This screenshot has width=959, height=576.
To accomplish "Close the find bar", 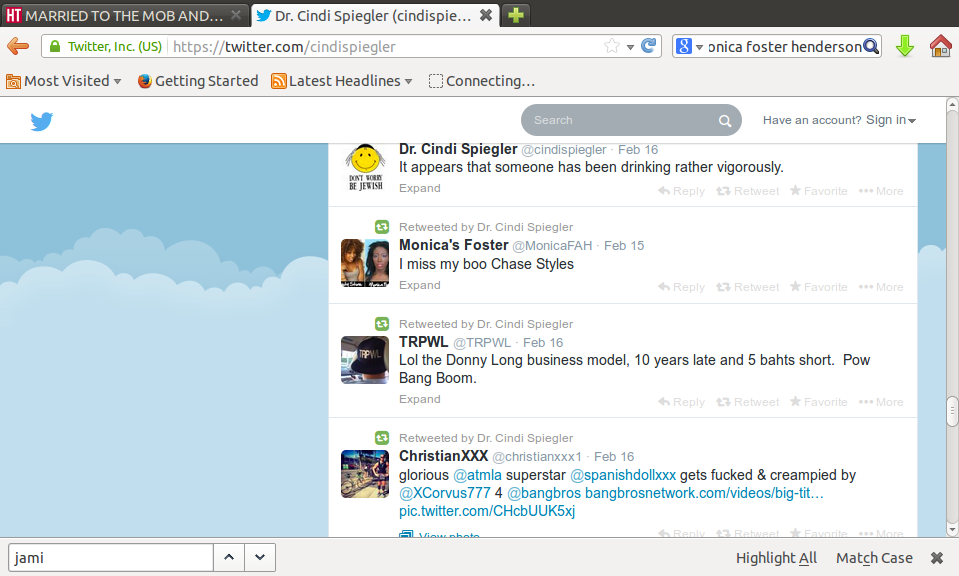I will tap(936, 558).
